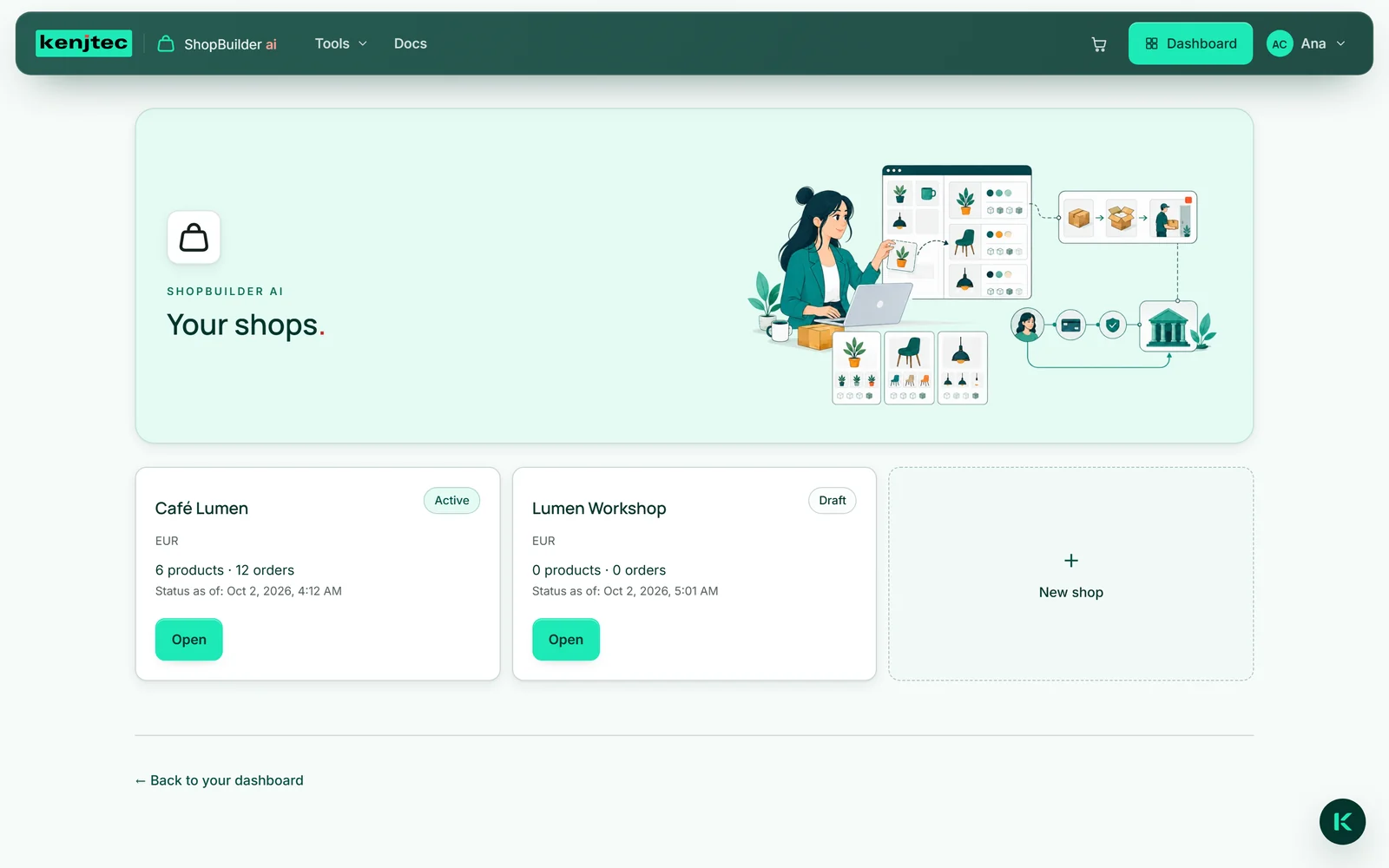This screenshot has width=1389, height=868.
Task: Click the plus icon for new shop
Action: point(1071,561)
